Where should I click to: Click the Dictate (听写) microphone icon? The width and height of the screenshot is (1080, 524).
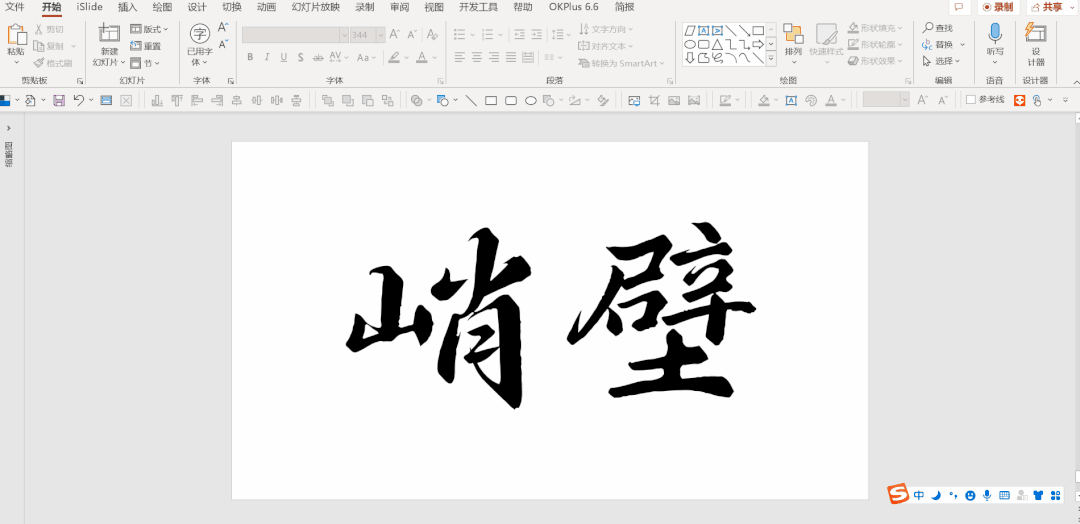click(x=995, y=34)
